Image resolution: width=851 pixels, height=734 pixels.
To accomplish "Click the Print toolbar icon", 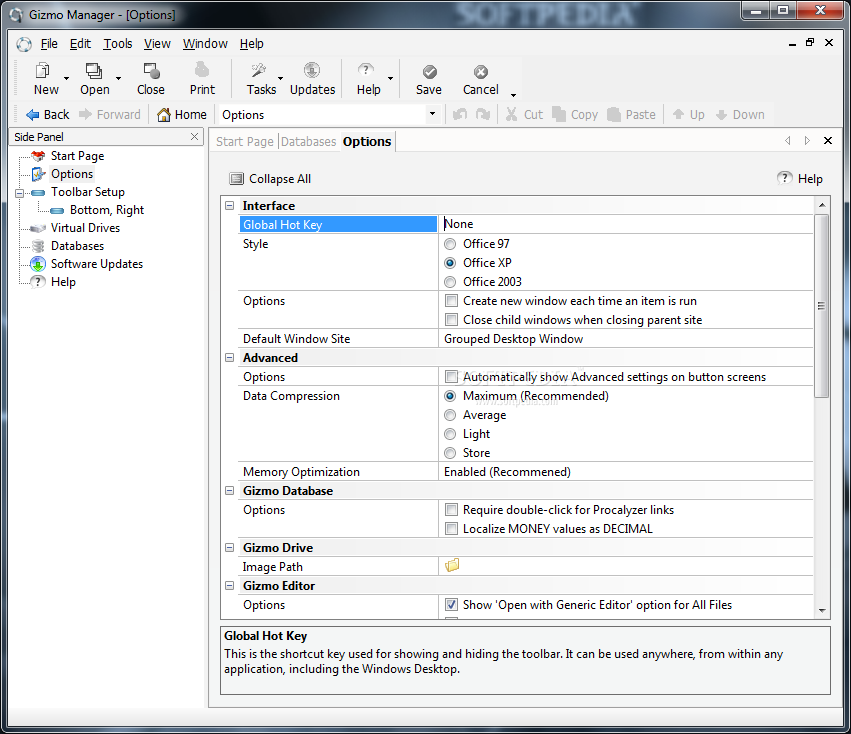I will [202, 71].
